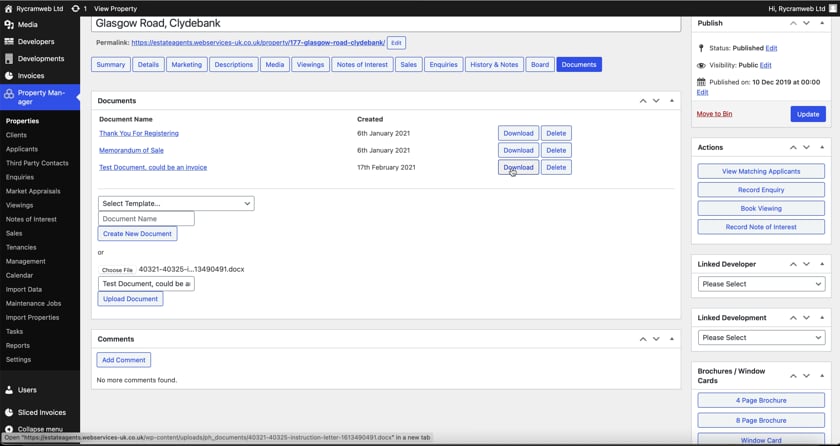Image resolution: width=840 pixels, height=446 pixels.
Task: Click the Status pin icon in Publish
Action: point(701,48)
